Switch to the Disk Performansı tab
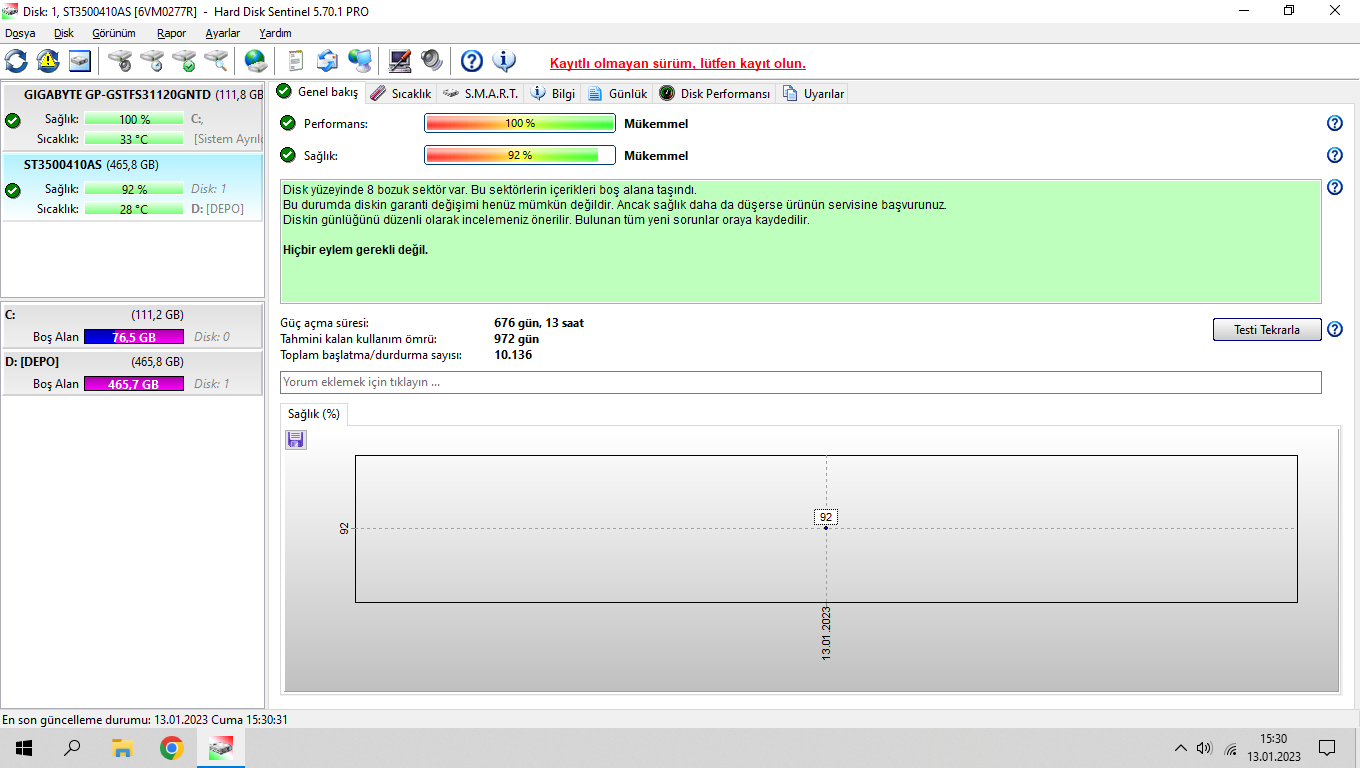Image resolution: width=1360 pixels, height=768 pixels. pyautogui.click(x=715, y=93)
